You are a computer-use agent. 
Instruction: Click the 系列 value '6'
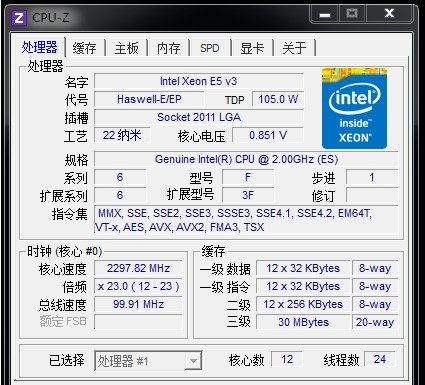click(120, 177)
